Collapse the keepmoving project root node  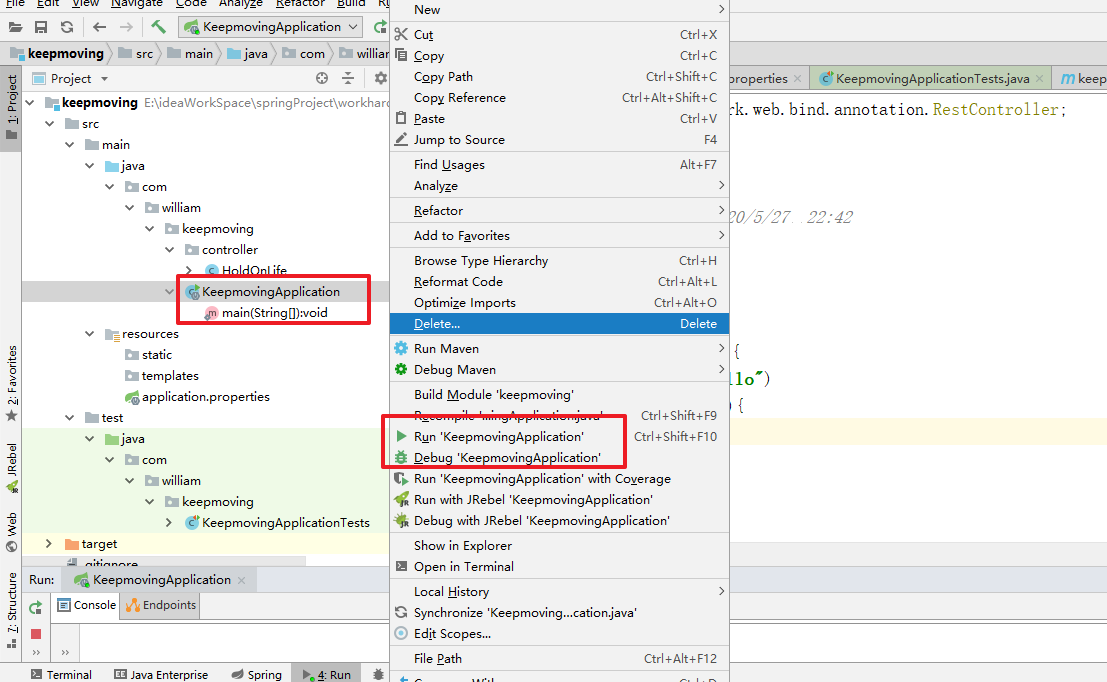[x=30, y=103]
